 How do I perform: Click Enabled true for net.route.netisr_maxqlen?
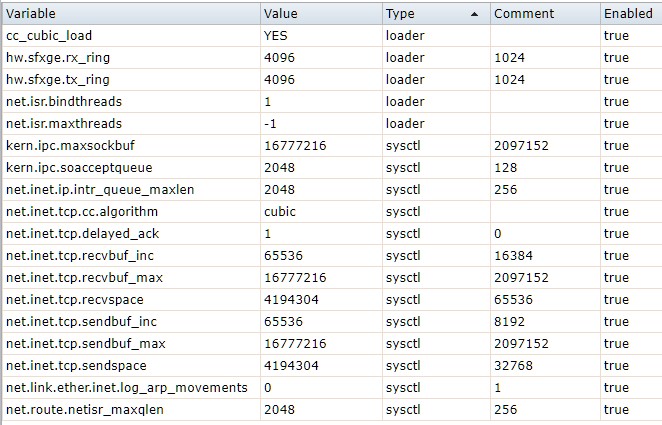click(617, 410)
